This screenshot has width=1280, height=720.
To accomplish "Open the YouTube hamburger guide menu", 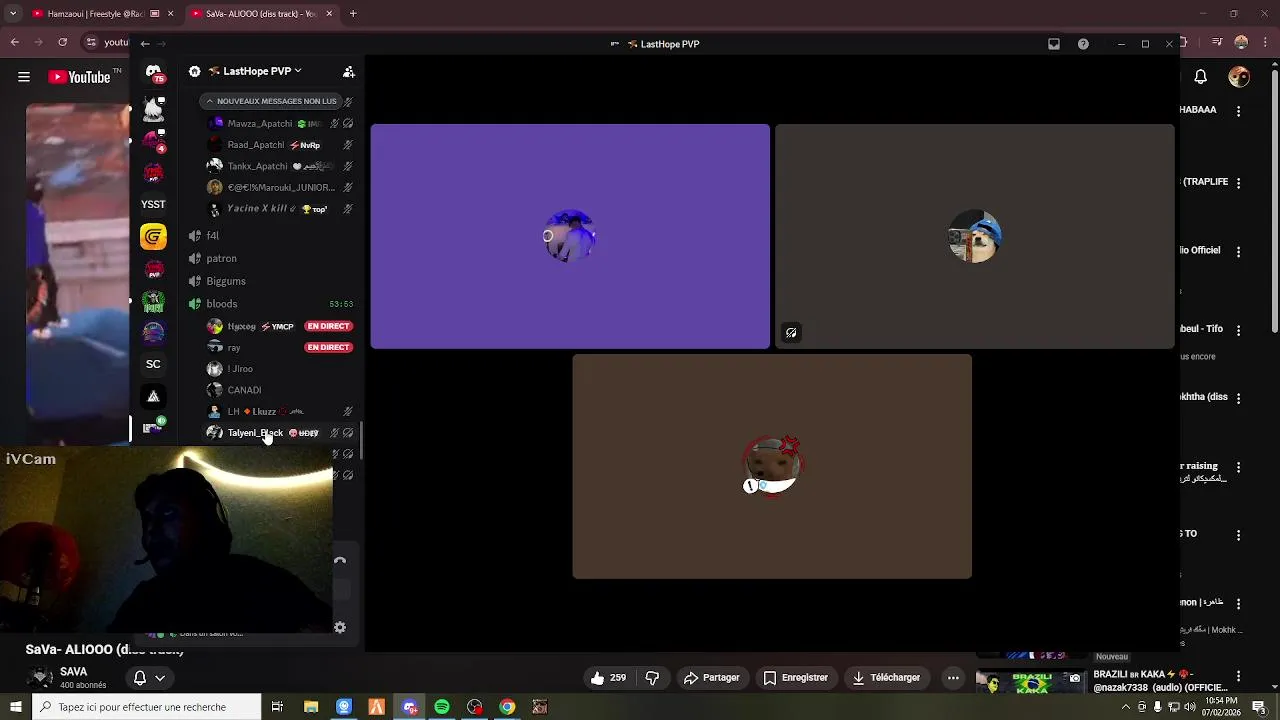I will pyautogui.click(x=23, y=77).
